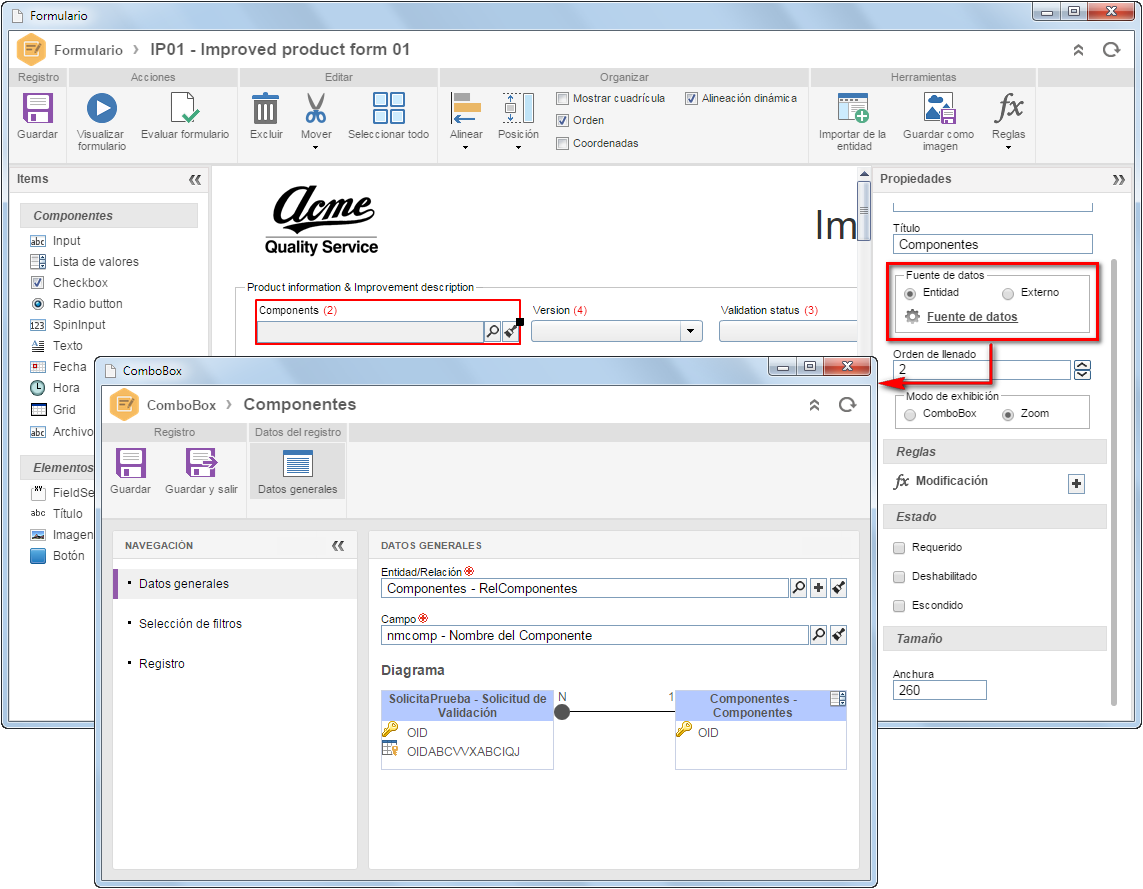
Task: Click search icon next to Entidad/Relación field
Action: [x=799, y=588]
